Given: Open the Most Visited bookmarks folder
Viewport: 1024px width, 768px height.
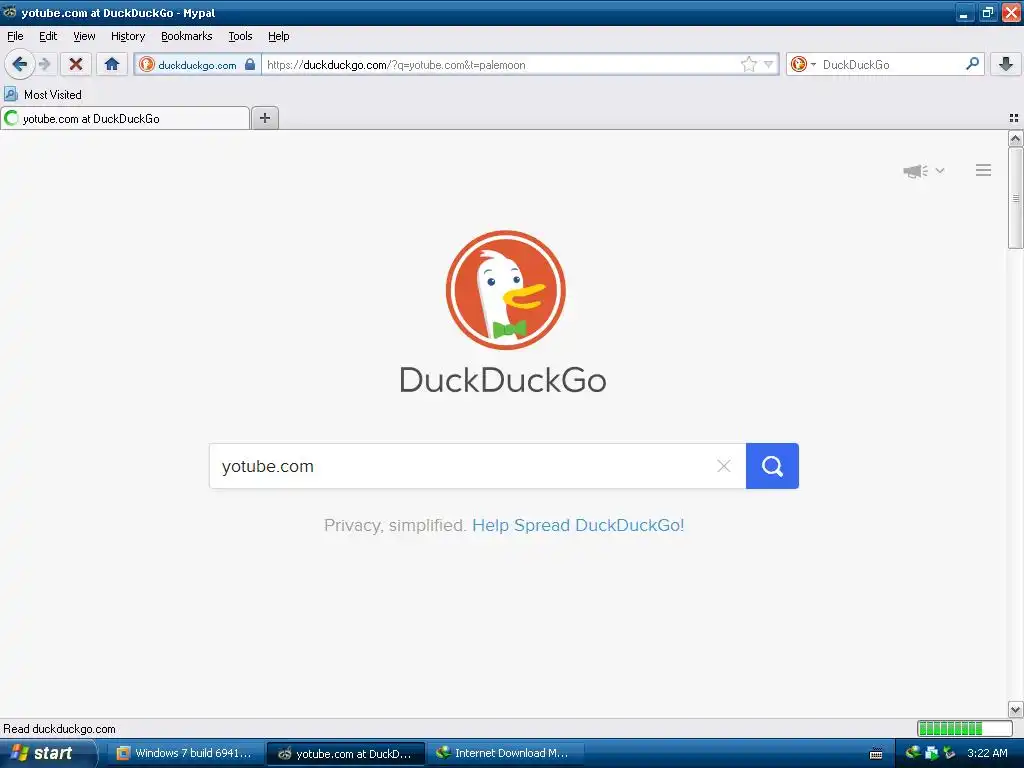Looking at the screenshot, I should [43, 95].
